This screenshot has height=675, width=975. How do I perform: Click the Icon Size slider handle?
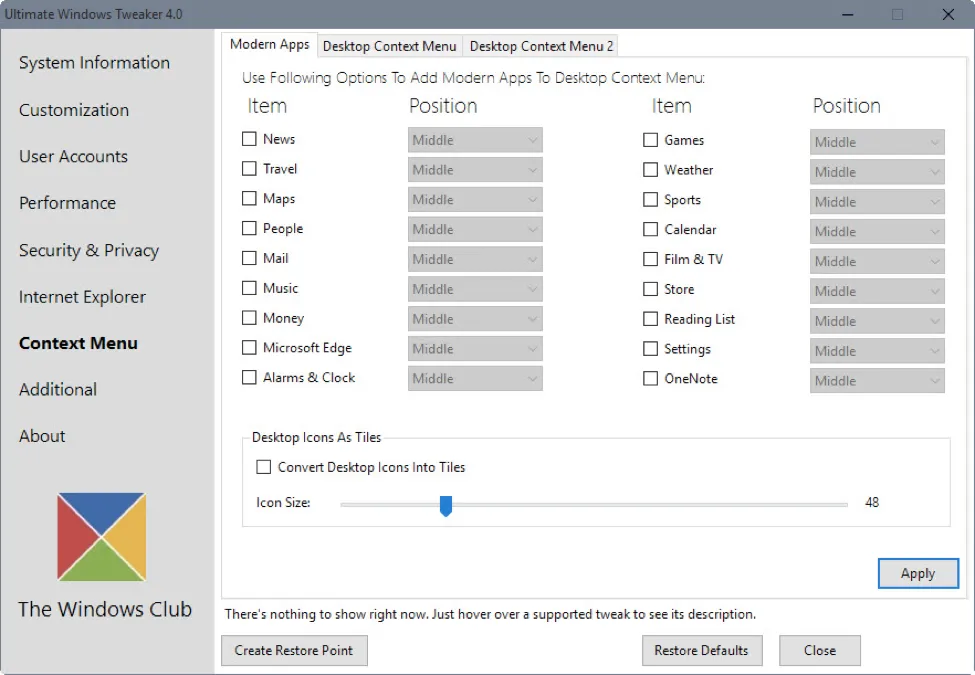(445, 506)
